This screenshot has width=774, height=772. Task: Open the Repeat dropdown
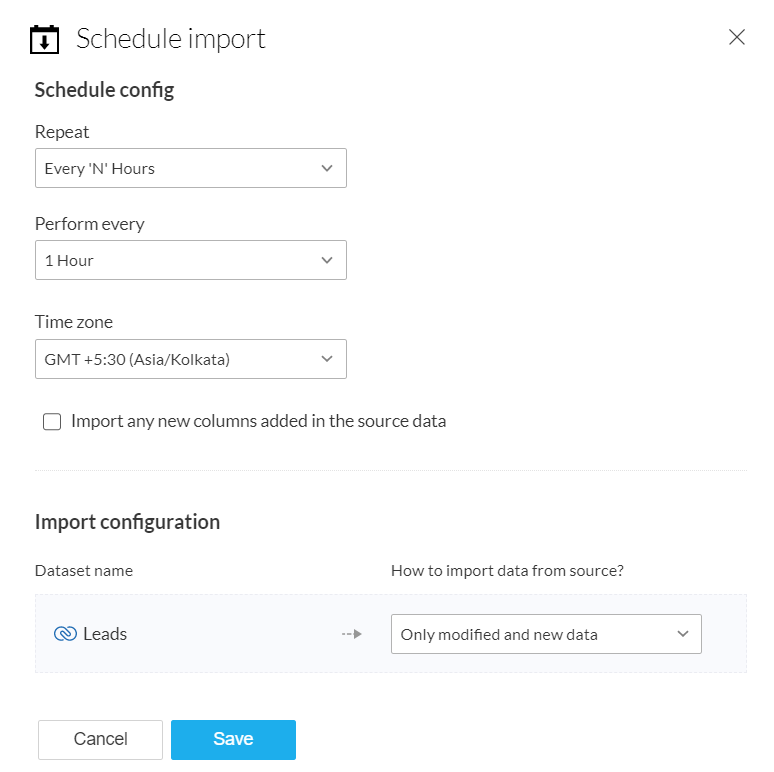click(x=191, y=168)
